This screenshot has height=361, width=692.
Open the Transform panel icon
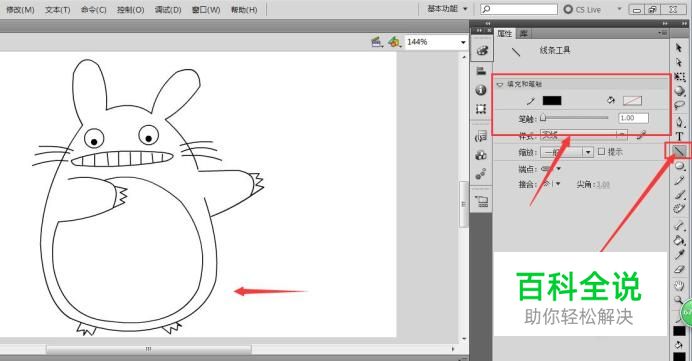point(481,109)
